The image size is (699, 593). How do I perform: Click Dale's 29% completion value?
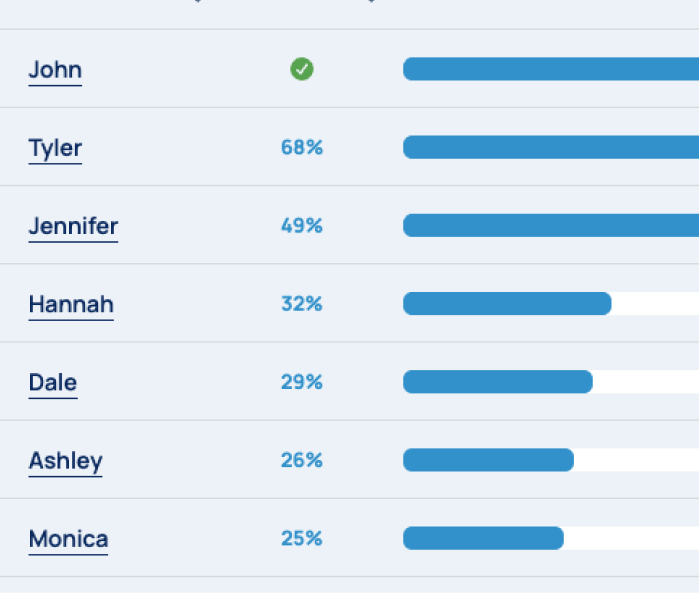[x=302, y=382]
